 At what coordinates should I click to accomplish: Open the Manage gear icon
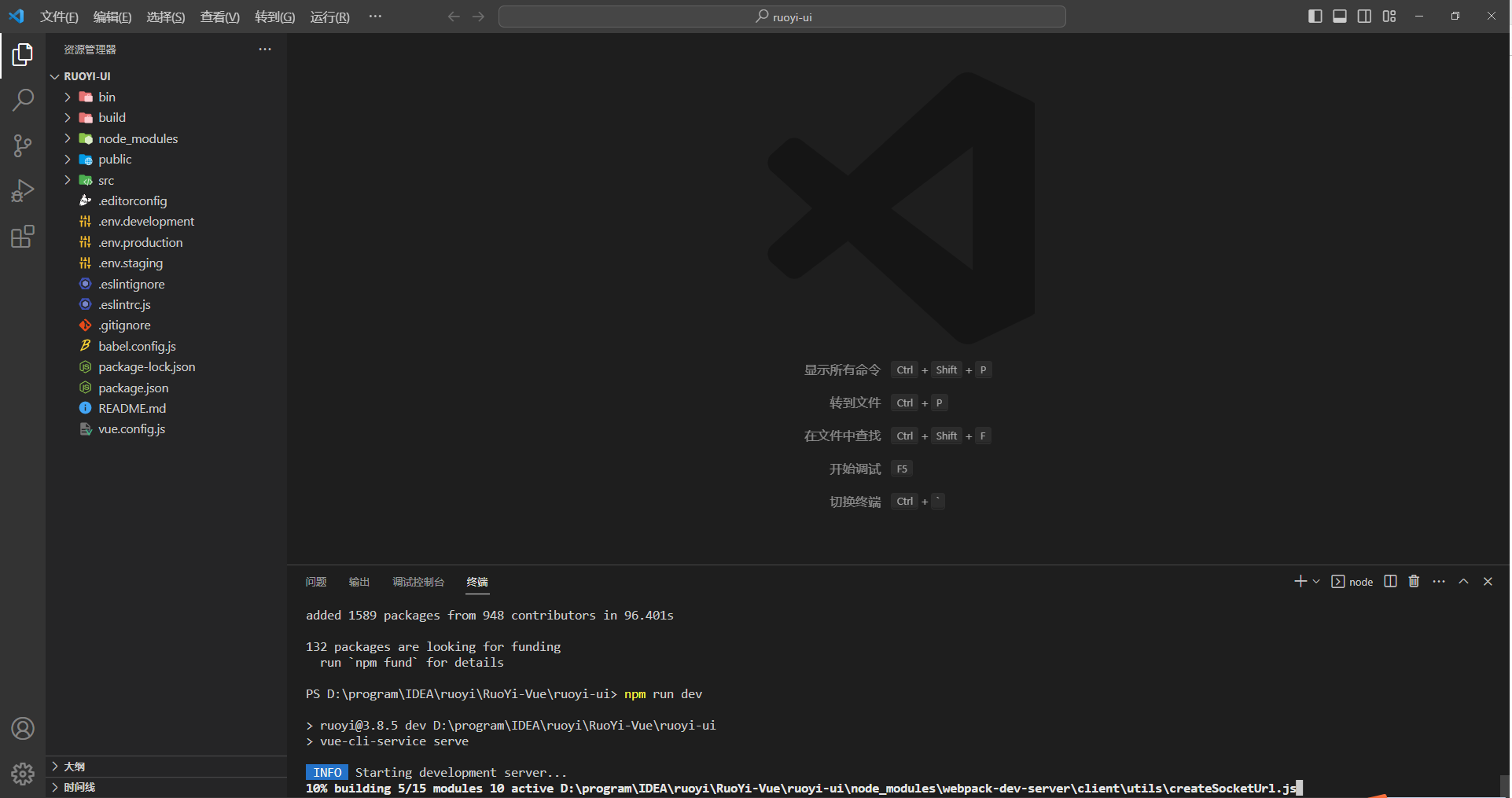coord(23,774)
